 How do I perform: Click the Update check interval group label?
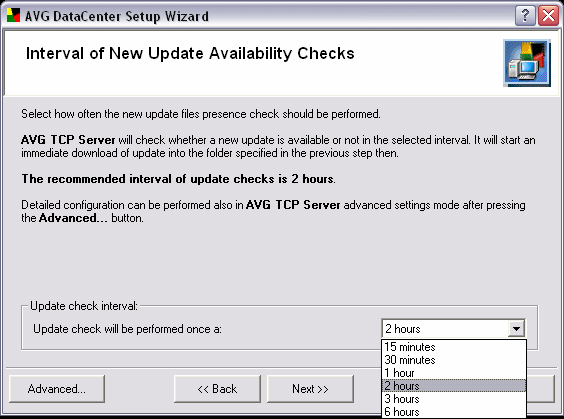pos(83,306)
